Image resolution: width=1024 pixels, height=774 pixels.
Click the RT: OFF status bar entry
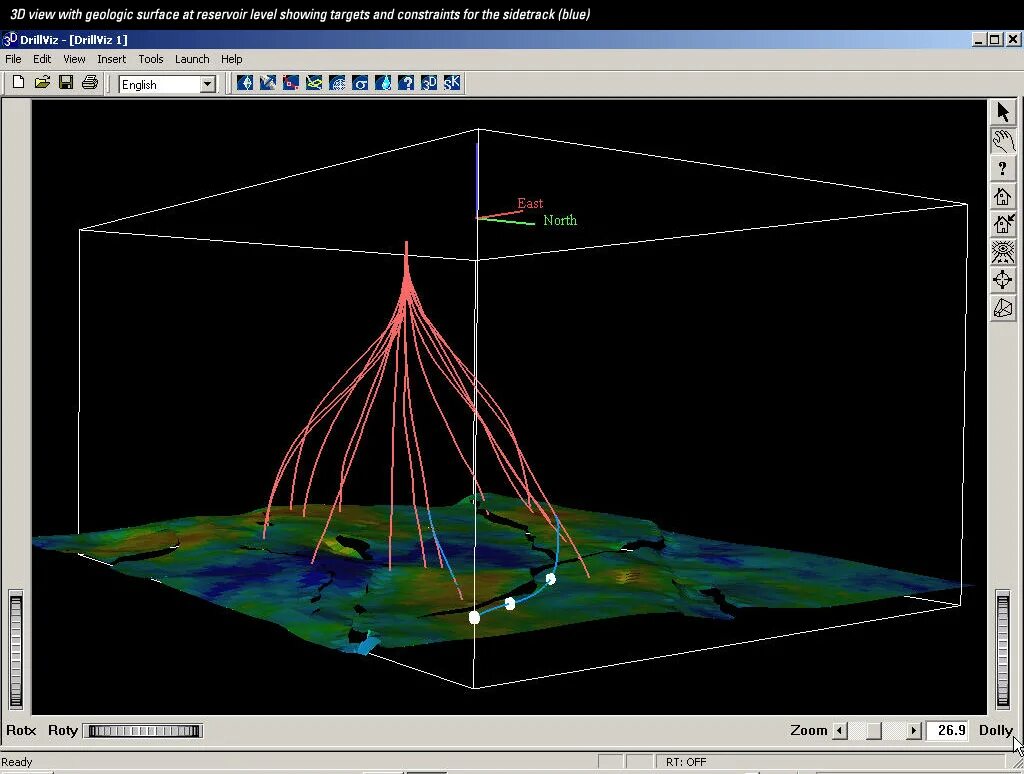pyautogui.click(x=686, y=762)
